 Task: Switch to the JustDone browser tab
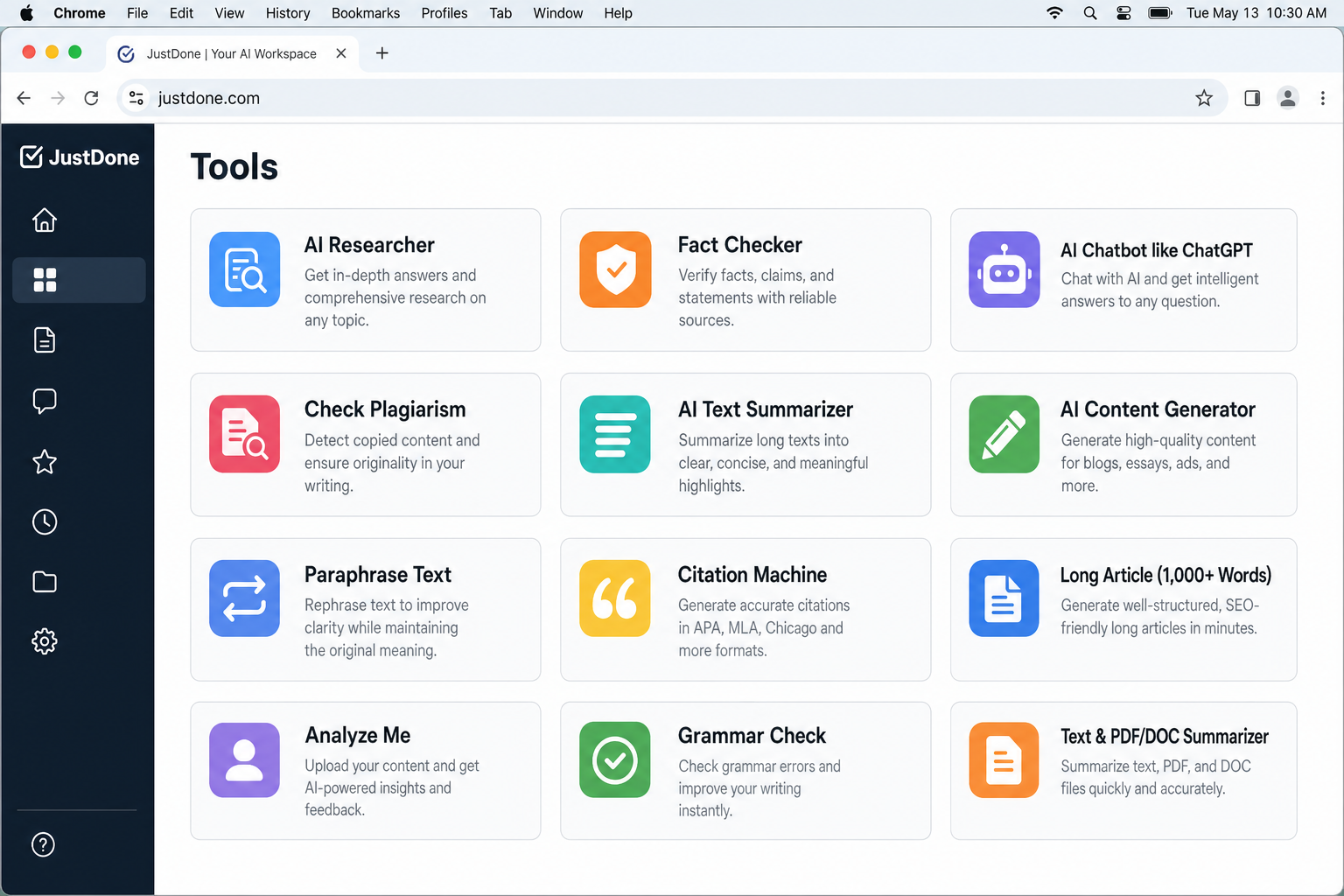coord(232,53)
